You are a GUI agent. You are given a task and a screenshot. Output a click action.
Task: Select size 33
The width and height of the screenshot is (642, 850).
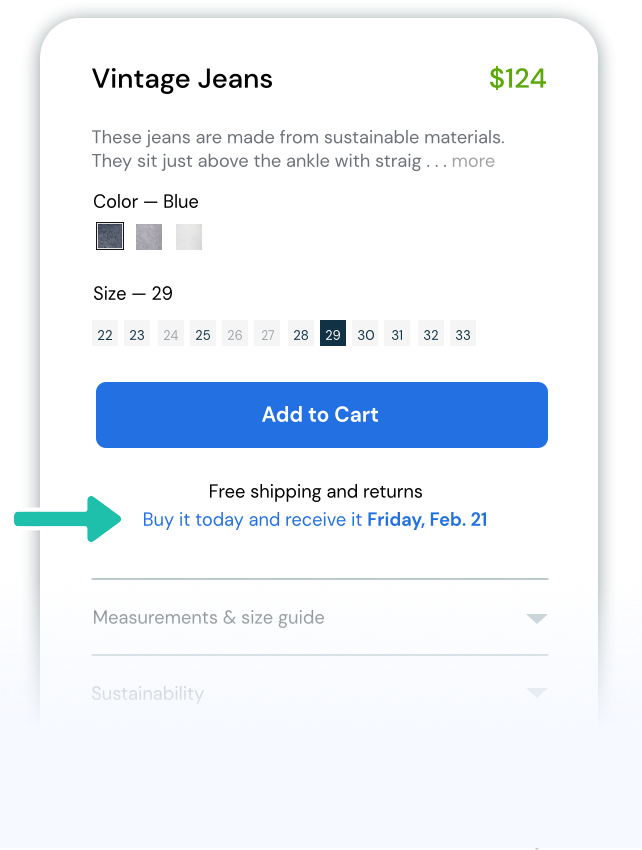[463, 334]
